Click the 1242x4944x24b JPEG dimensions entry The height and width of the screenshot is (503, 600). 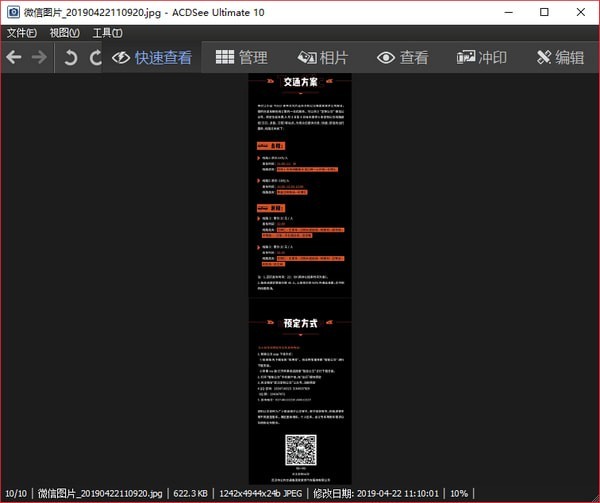click(261, 493)
